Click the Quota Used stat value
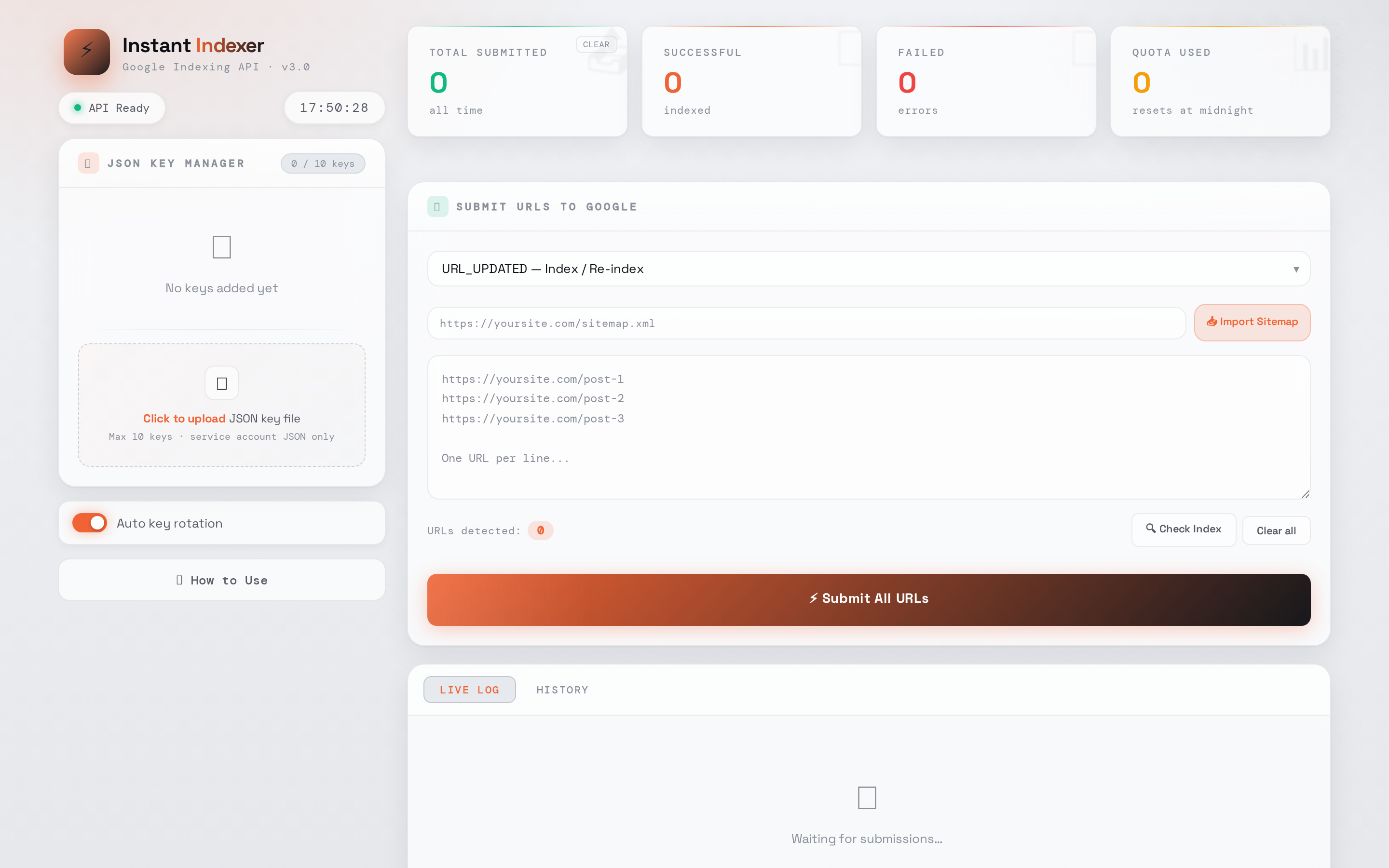 coord(1141,82)
